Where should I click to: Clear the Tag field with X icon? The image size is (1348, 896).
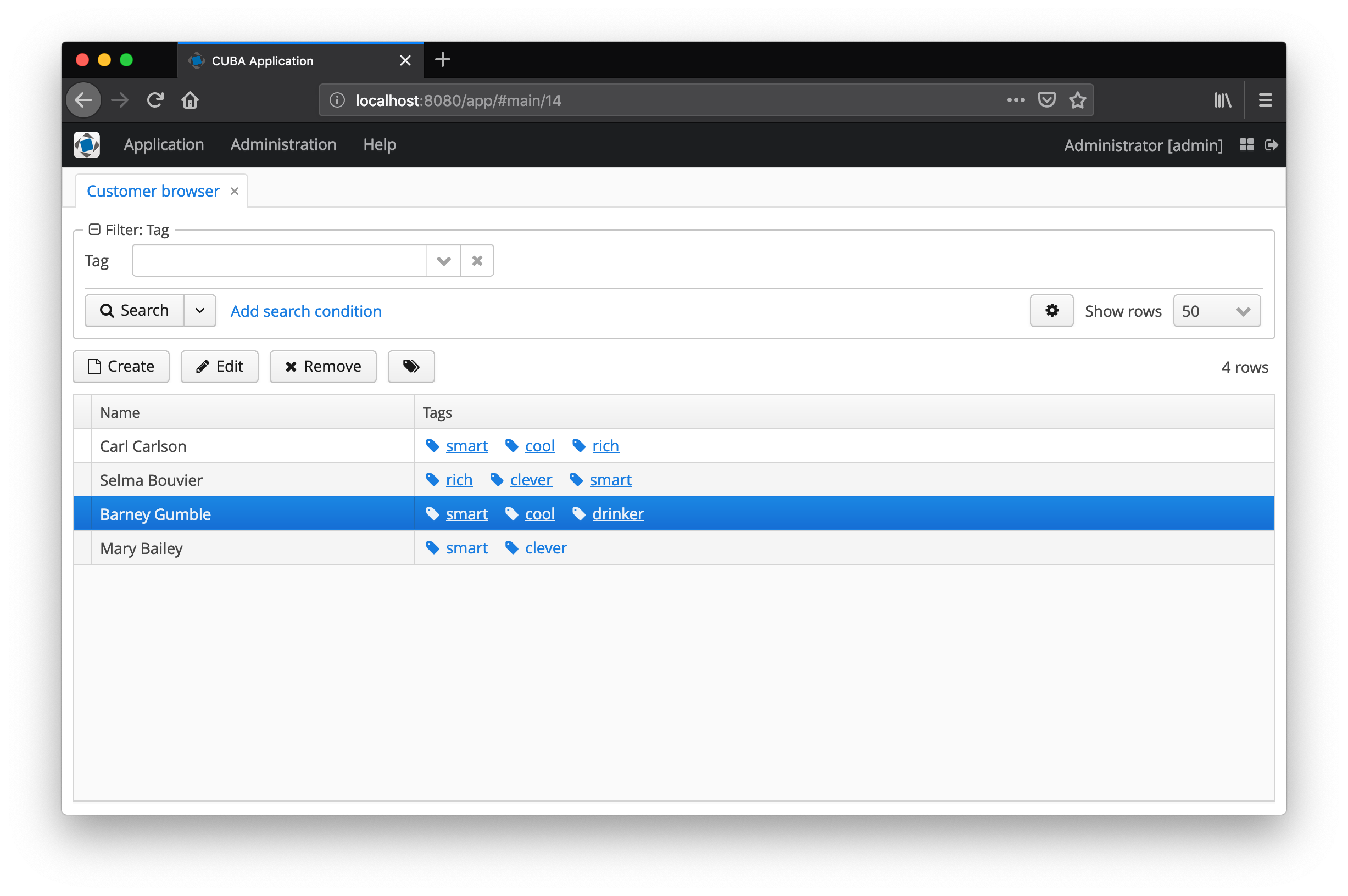pos(477,261)
